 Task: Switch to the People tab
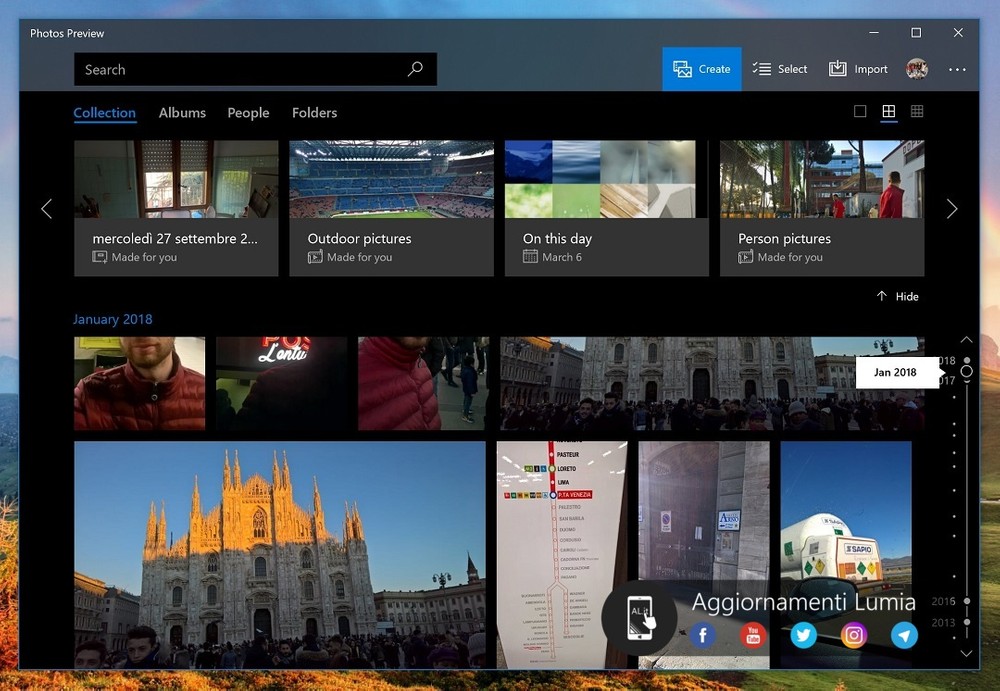pos(248,113)
